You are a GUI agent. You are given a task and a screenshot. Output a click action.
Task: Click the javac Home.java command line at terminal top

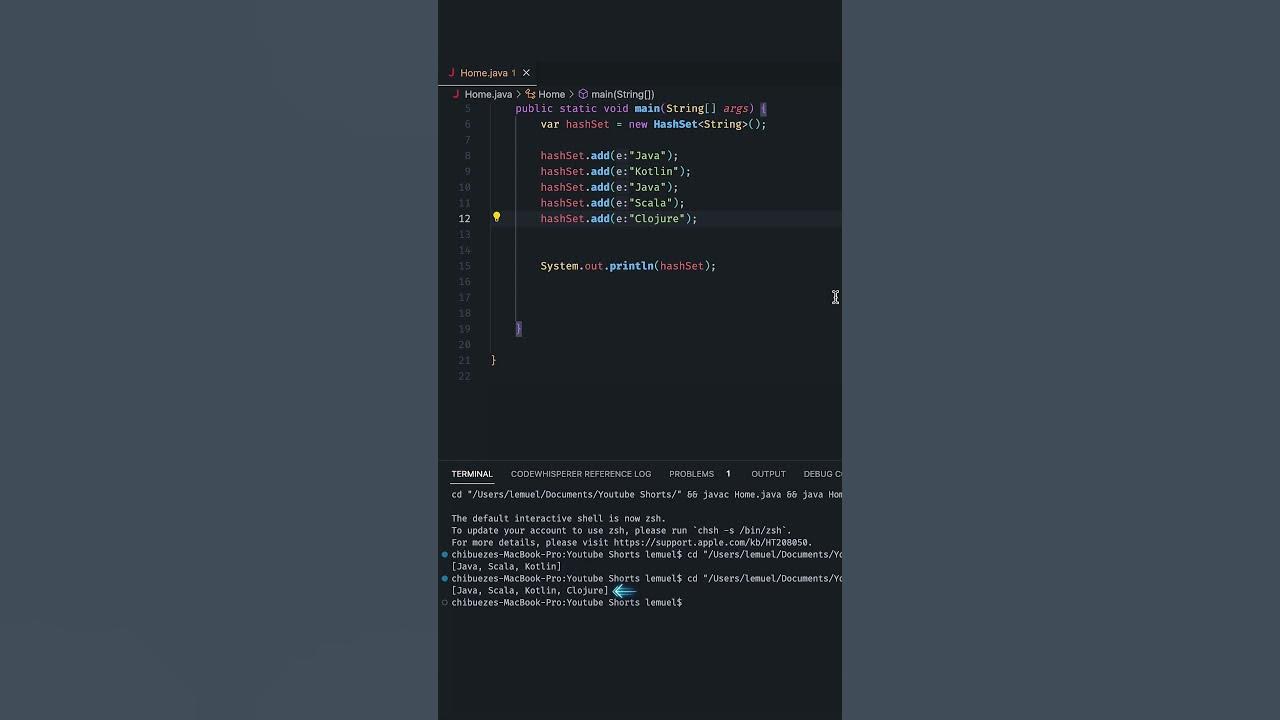tap(646, 495)
